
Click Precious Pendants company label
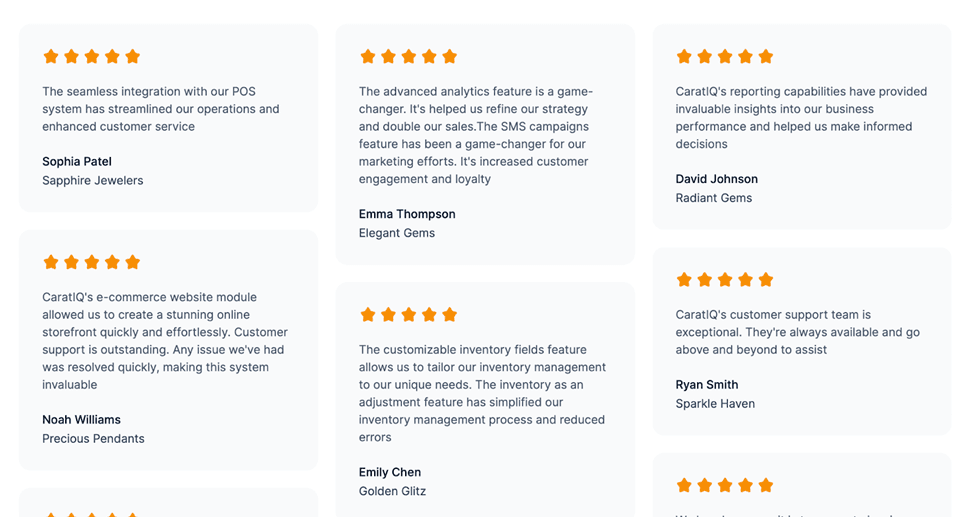pyautogui.click(x=93, y=439)
